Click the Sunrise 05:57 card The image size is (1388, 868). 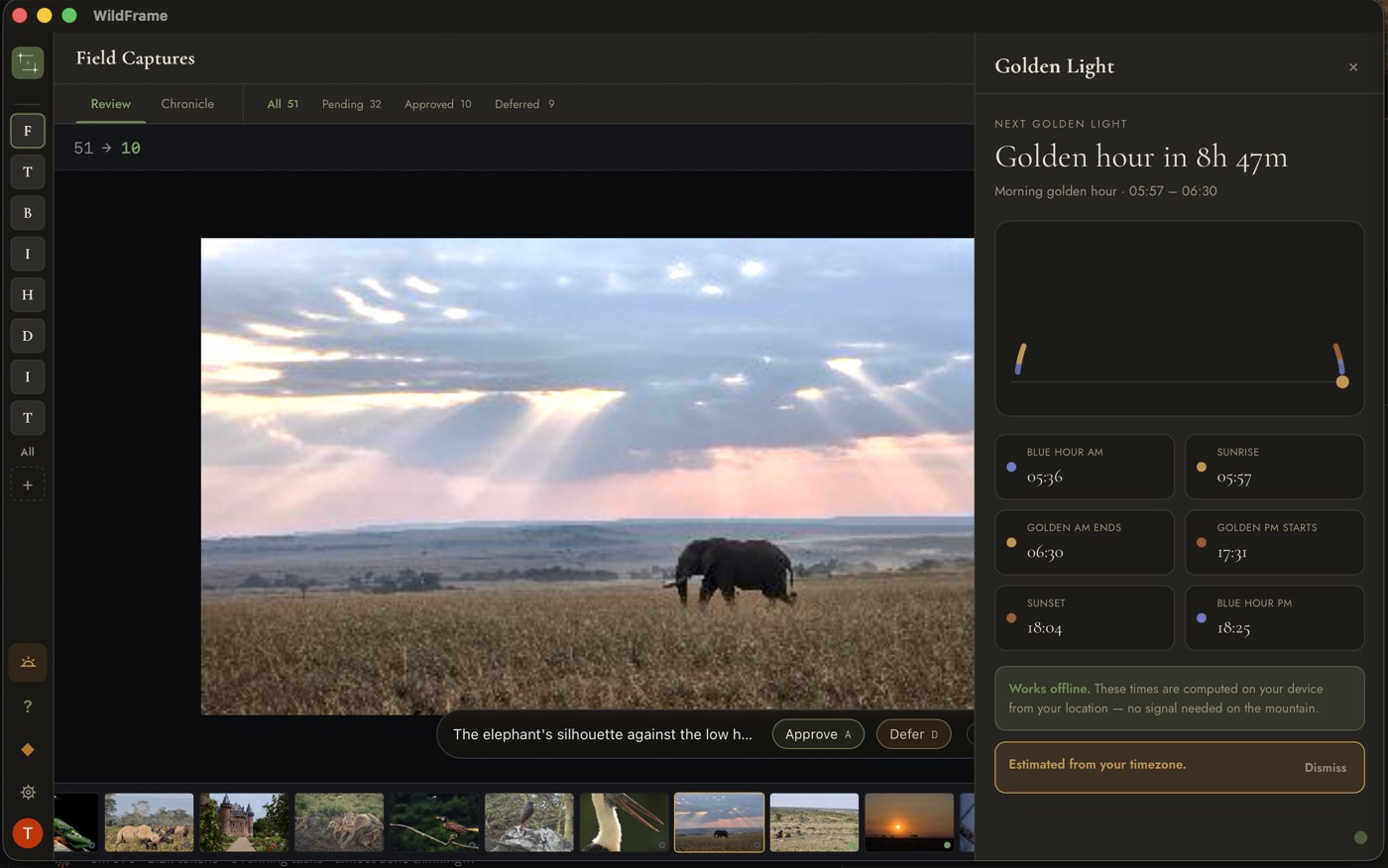[1275, 467]
